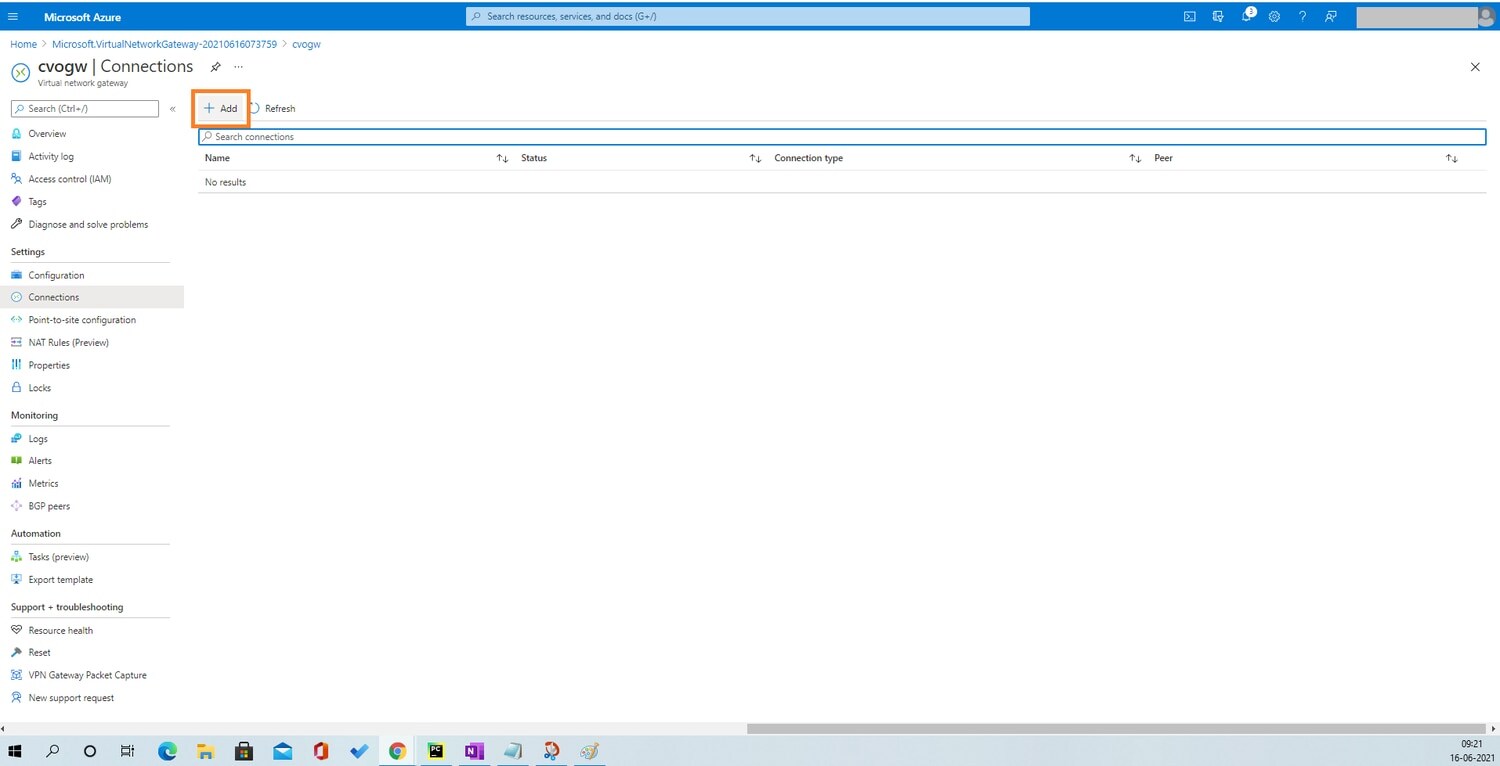1500x766 pixels.
Task: Sort connections by Status column
Action: 755,158
